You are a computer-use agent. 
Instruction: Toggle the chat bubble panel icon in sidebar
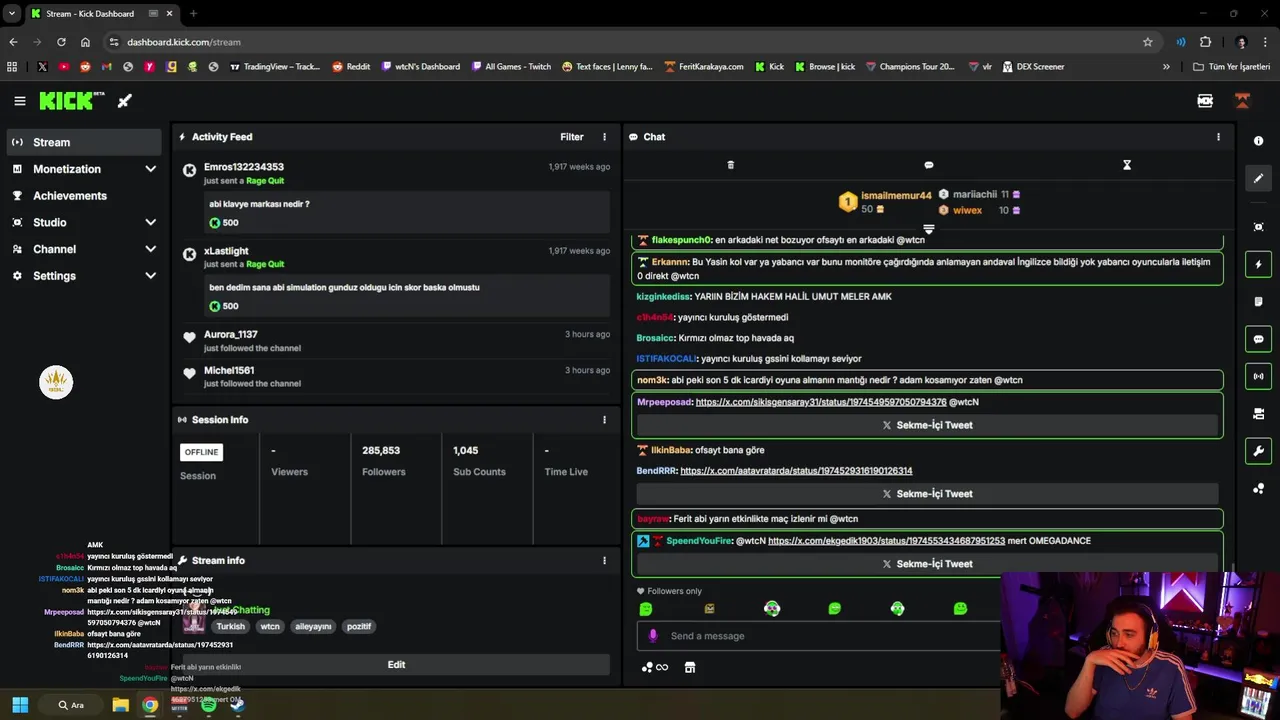point(1258,339)
